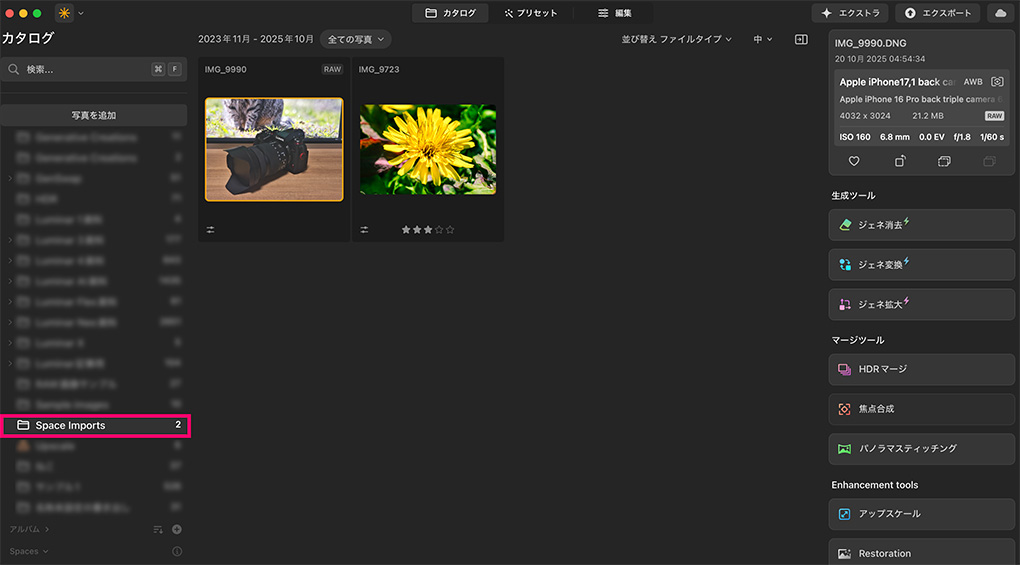1020x565 pixels.
Task: Click the f/1.8 aperture value
Action: 962,137
